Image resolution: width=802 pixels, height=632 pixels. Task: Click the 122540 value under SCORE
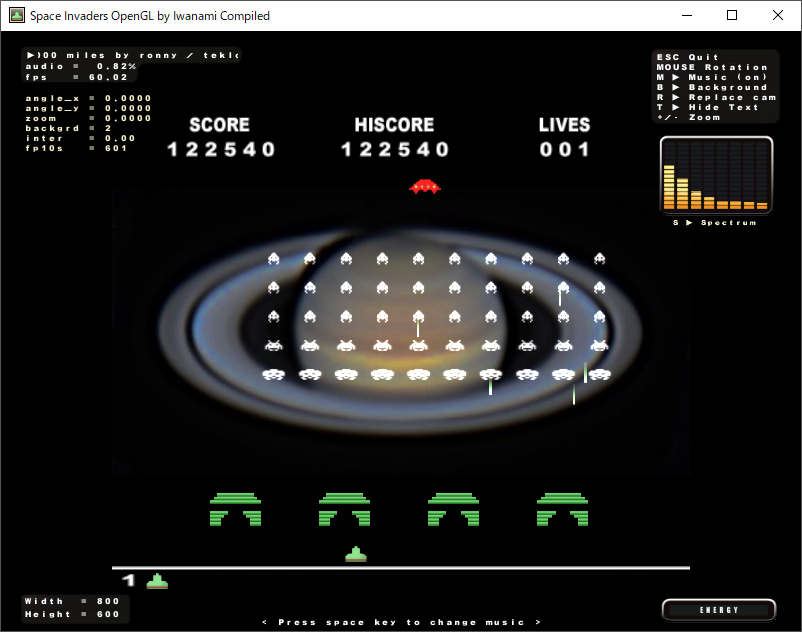click(x=221, y=149)
